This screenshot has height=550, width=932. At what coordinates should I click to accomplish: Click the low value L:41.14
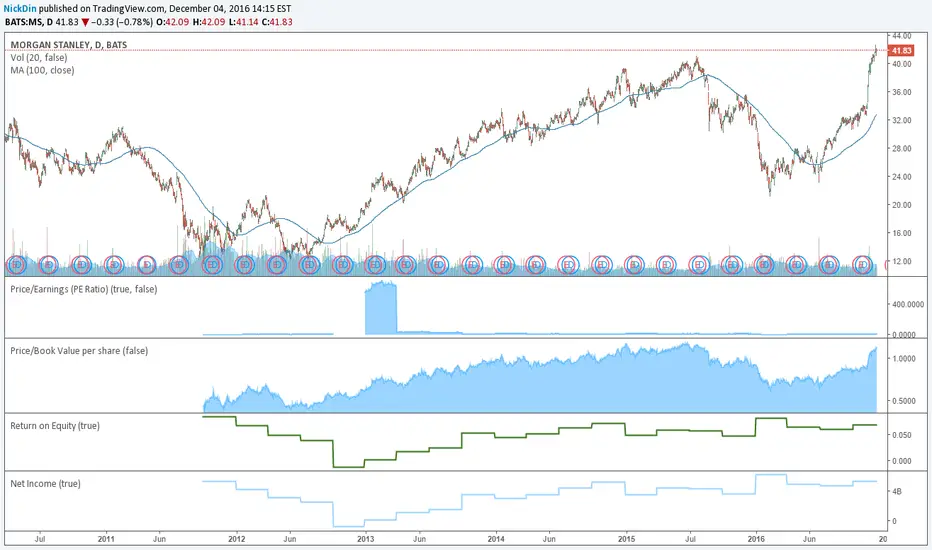(244, 22)
